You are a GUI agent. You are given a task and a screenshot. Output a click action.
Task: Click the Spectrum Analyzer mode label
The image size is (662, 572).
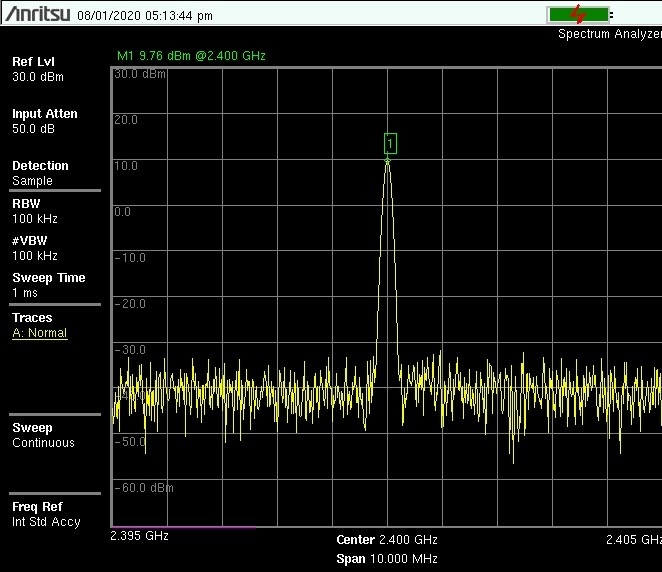pos(609,34)
